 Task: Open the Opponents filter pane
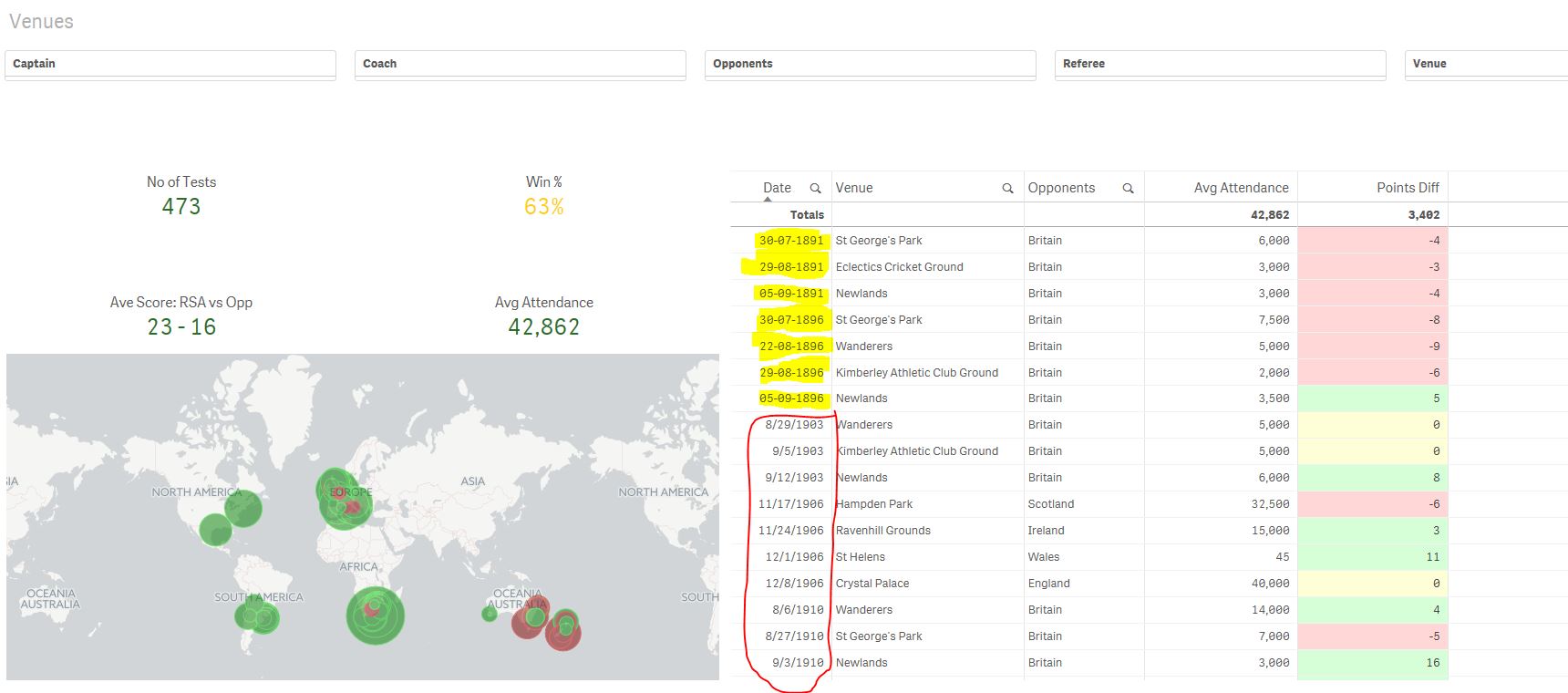click(x=871, y=64)
